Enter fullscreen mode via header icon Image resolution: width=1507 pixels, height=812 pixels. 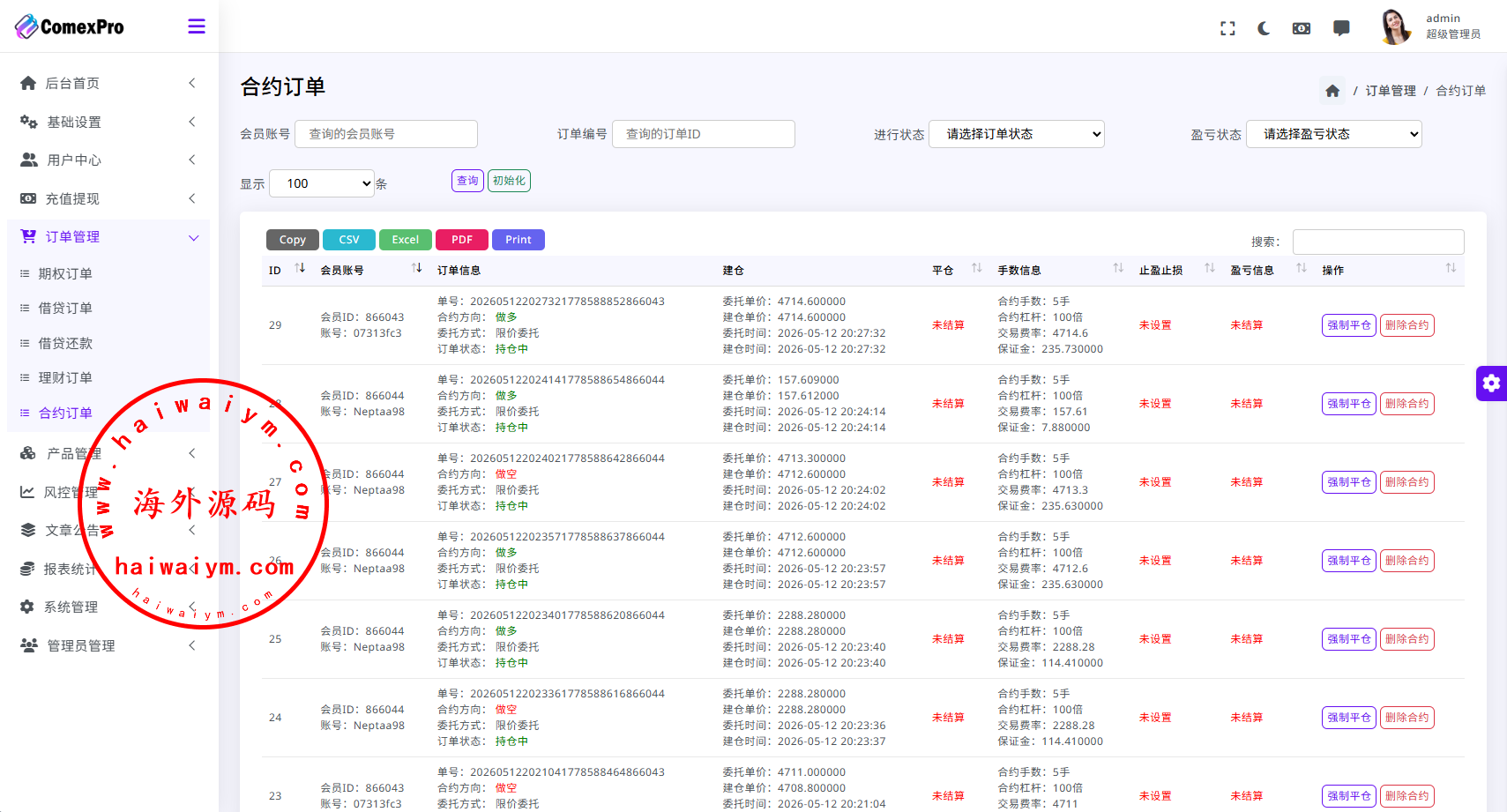click(x=1227, y=28)
